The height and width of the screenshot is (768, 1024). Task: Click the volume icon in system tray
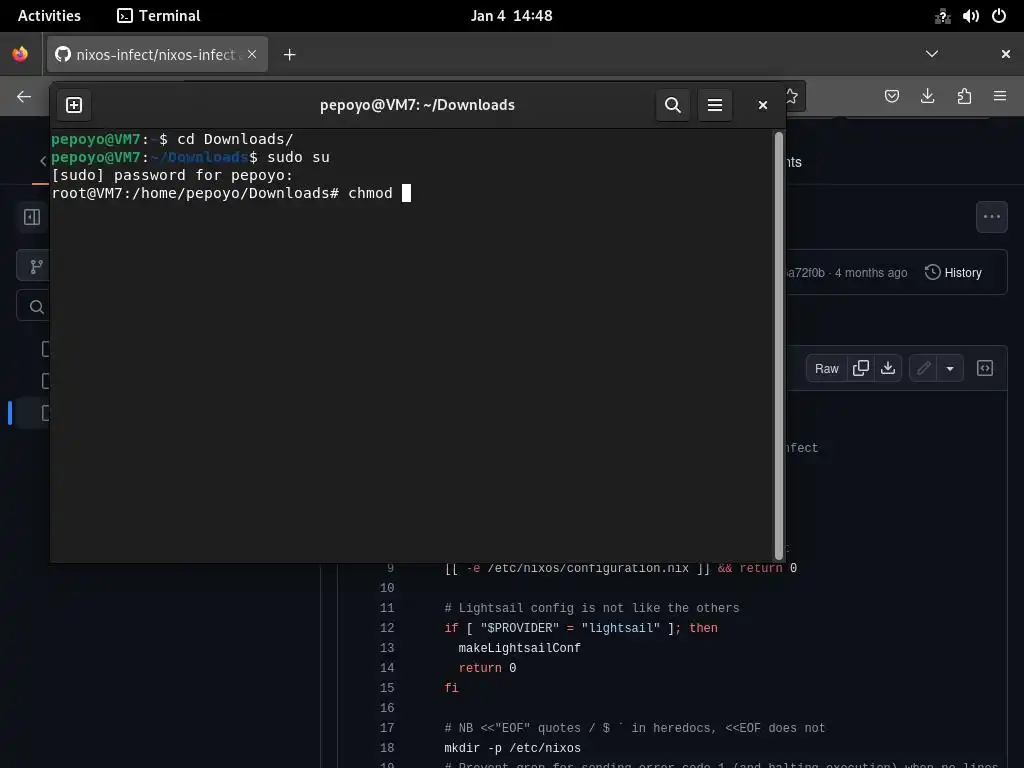970,16
